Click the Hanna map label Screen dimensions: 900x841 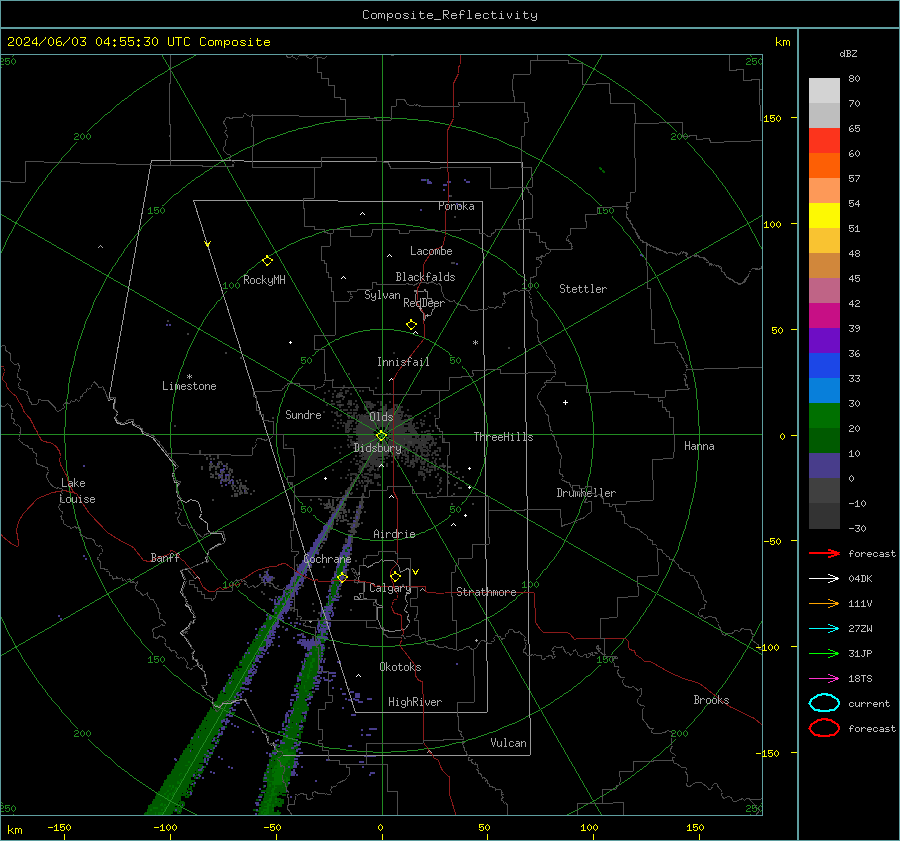pos(699,446)
